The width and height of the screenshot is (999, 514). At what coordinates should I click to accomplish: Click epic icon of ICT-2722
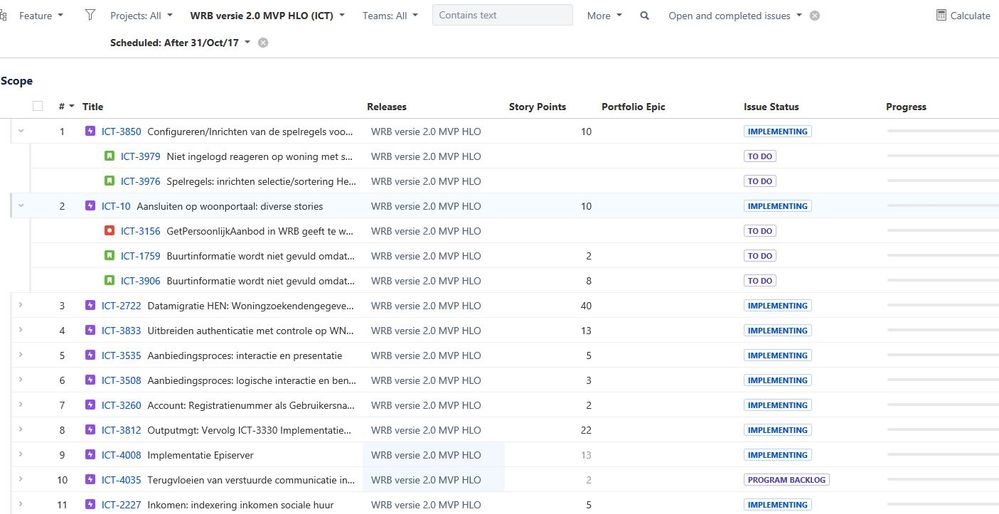90,305
